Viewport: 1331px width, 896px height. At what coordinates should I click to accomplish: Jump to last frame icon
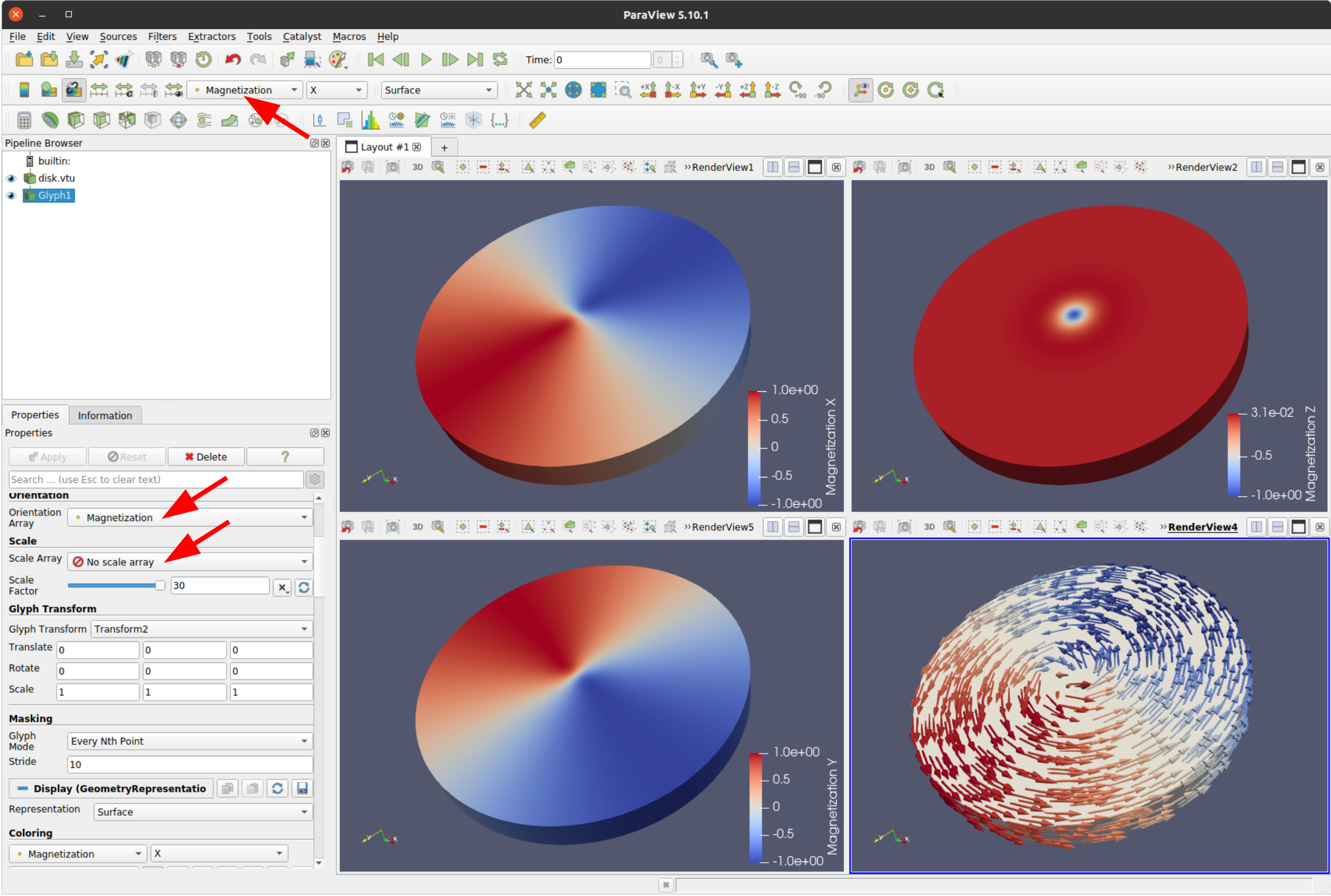[475, 59]
